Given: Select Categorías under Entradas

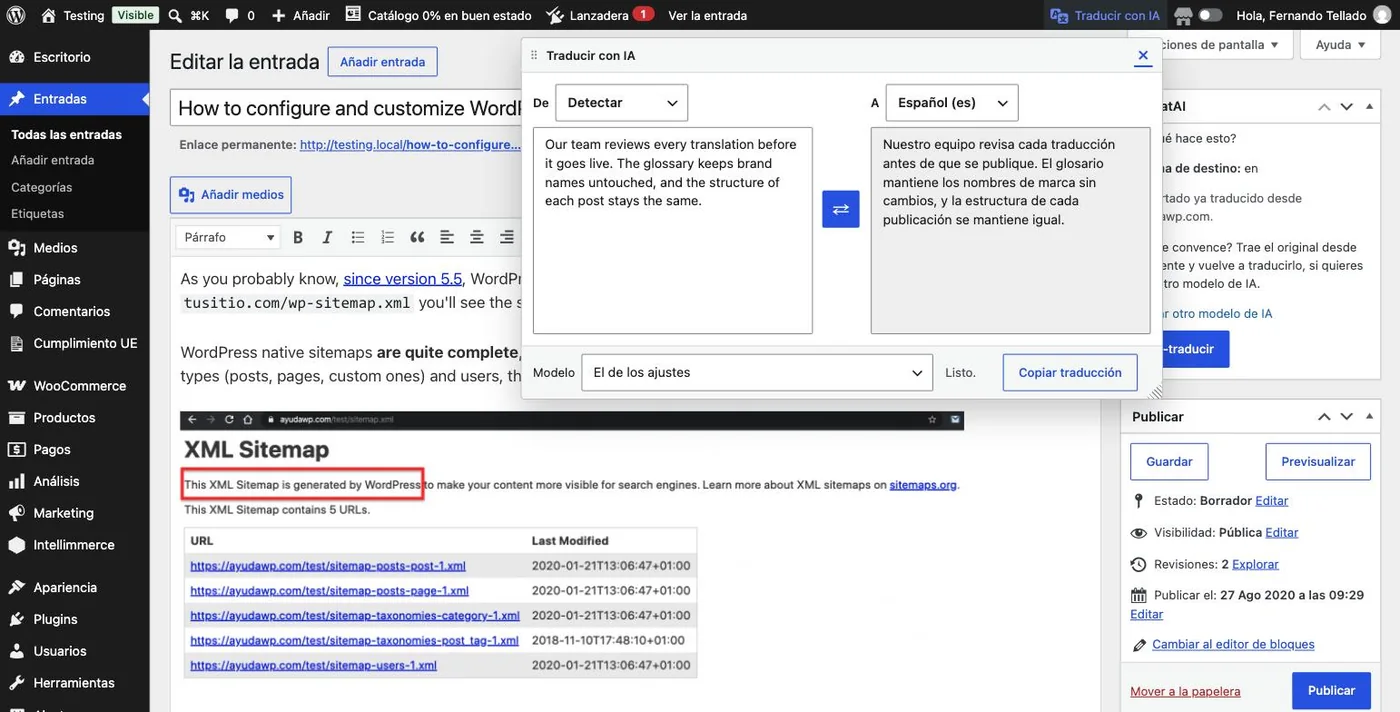Looking at the screenshot, I should point(42,187).
